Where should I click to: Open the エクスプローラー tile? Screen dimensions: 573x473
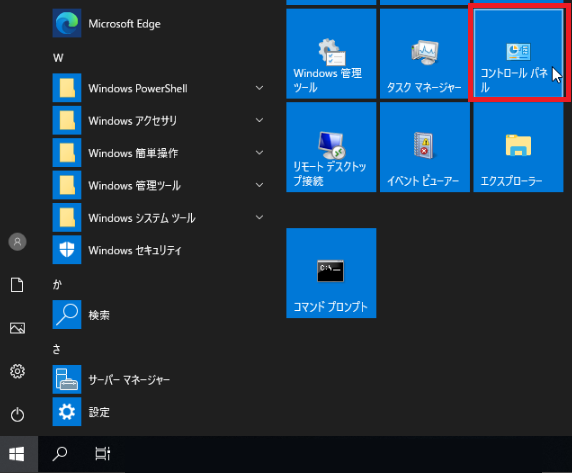[518, 147]
